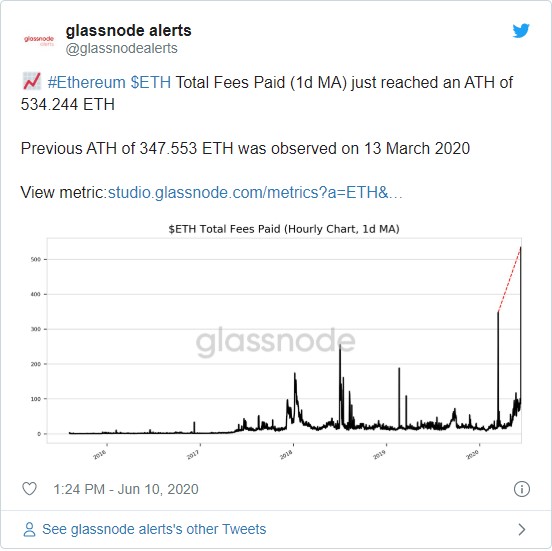The image size is (552, 551).
Task: Click the glassnode watermark in the chart
Action: (x=275, y=342)
